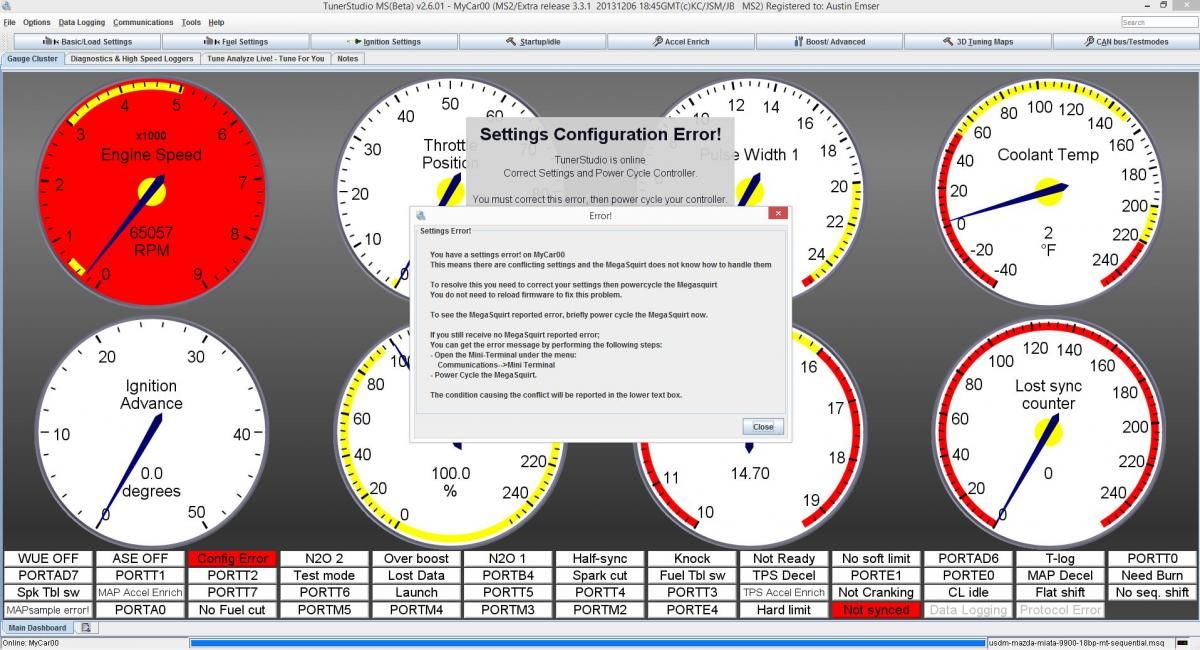Click the Lost Data indicator
The width and height of the screenshot is (1200, 650).
[x=416, y=576]
